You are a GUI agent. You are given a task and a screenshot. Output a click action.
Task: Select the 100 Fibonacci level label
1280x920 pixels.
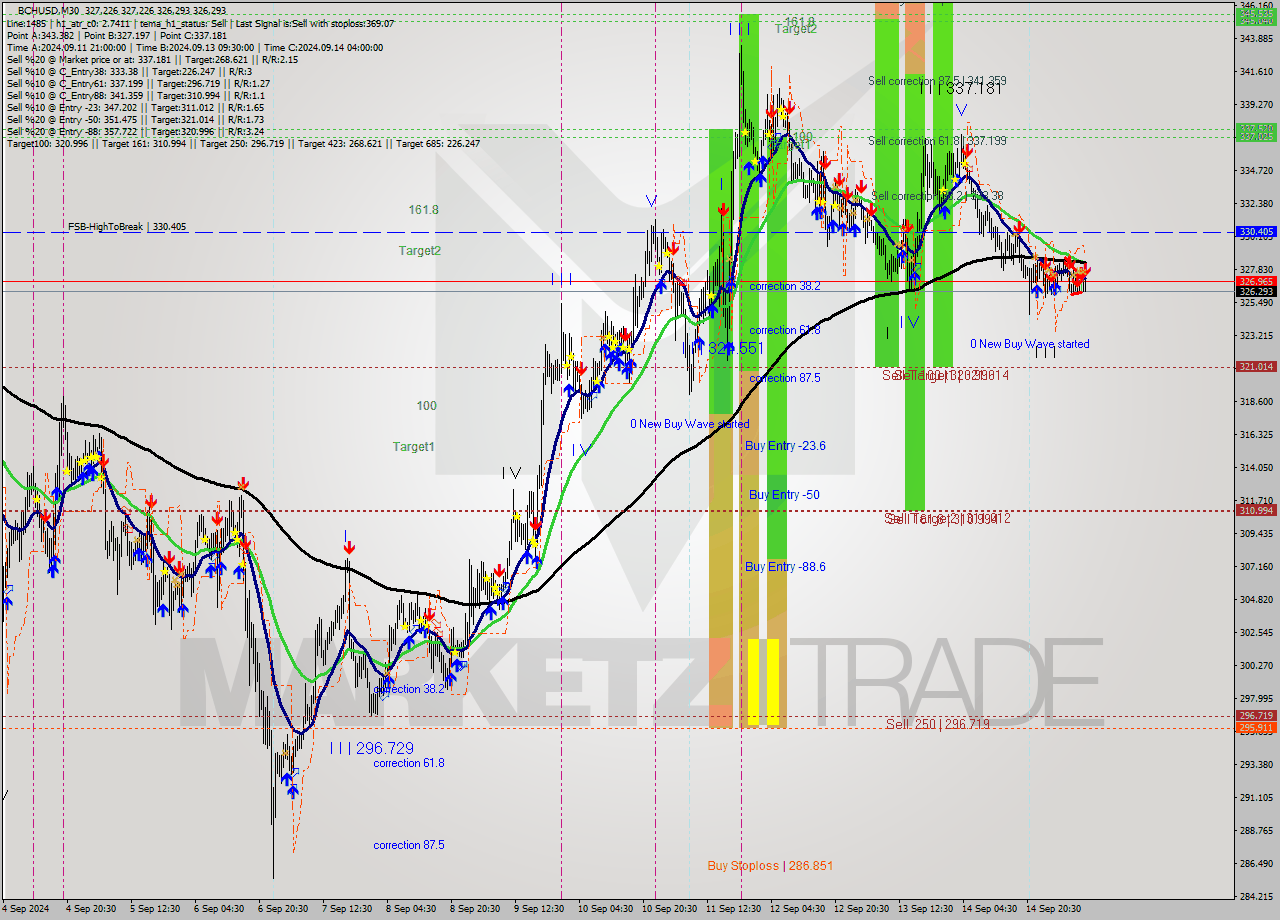click(427, 406)
